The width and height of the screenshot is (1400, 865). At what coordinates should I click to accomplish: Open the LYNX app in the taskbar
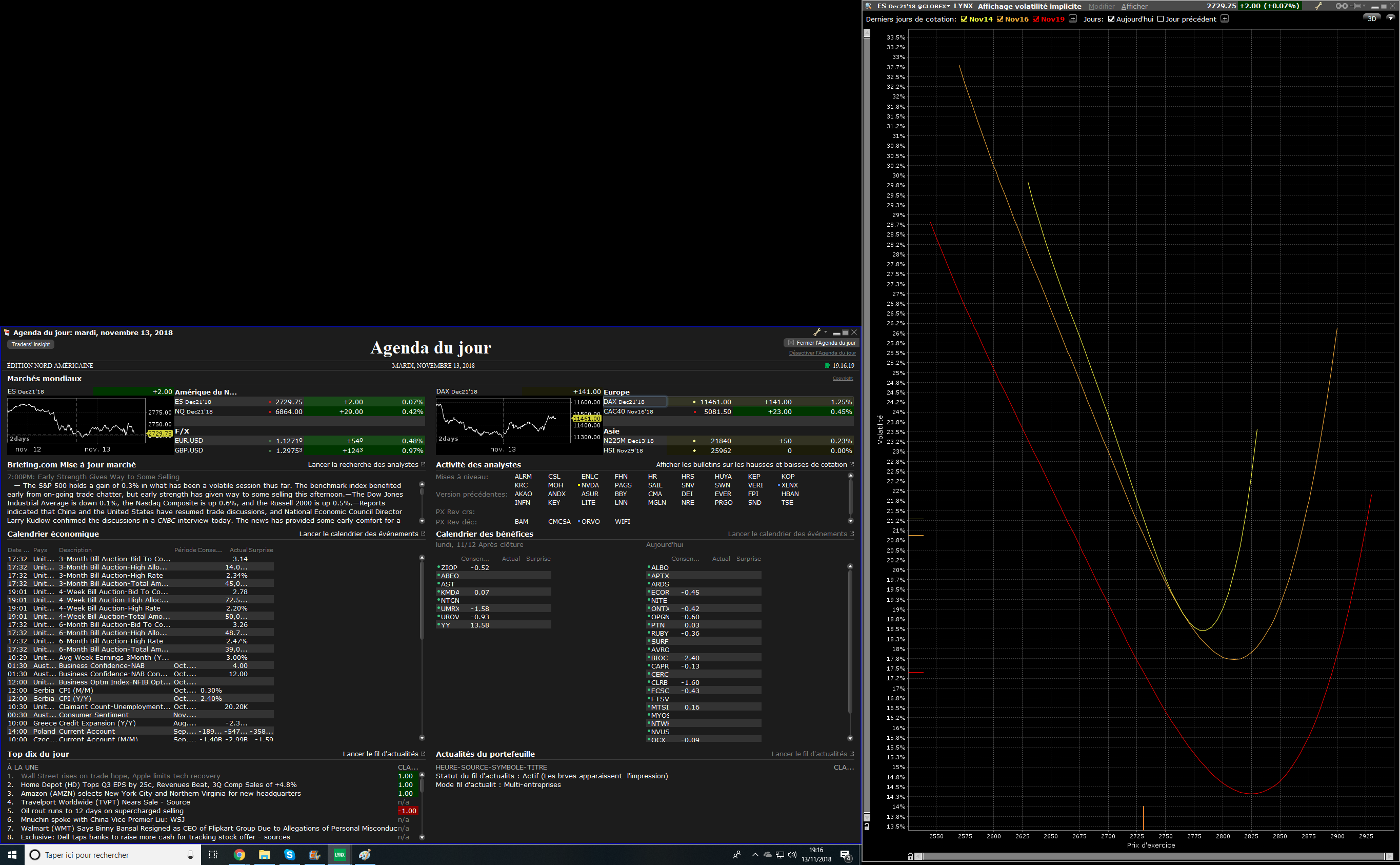[x=339, y=855]
